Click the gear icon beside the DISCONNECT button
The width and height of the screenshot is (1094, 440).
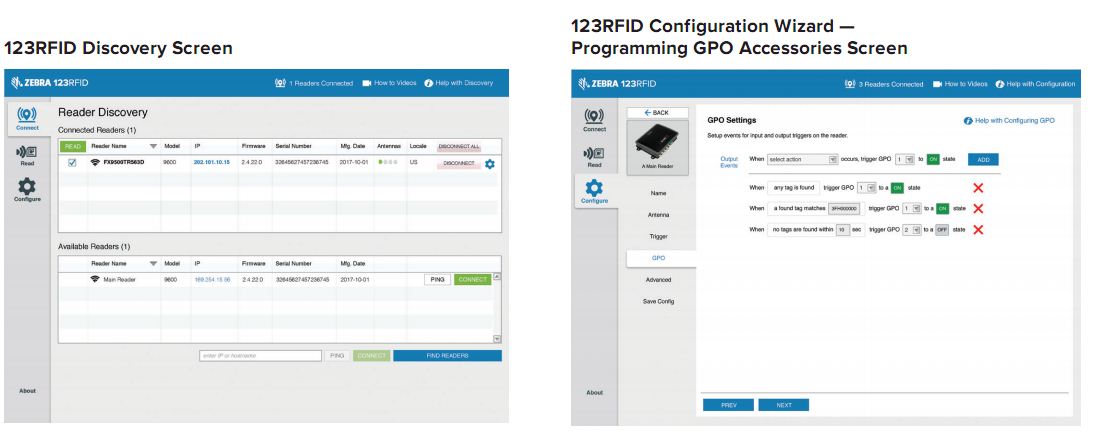[490, 163]
